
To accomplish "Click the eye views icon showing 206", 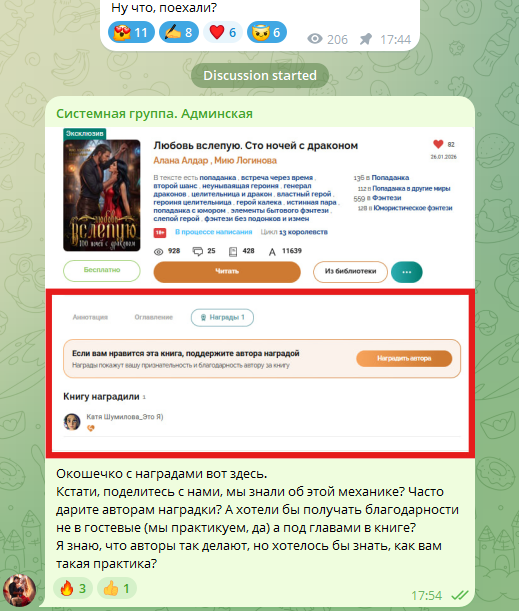I will [315, 39].
